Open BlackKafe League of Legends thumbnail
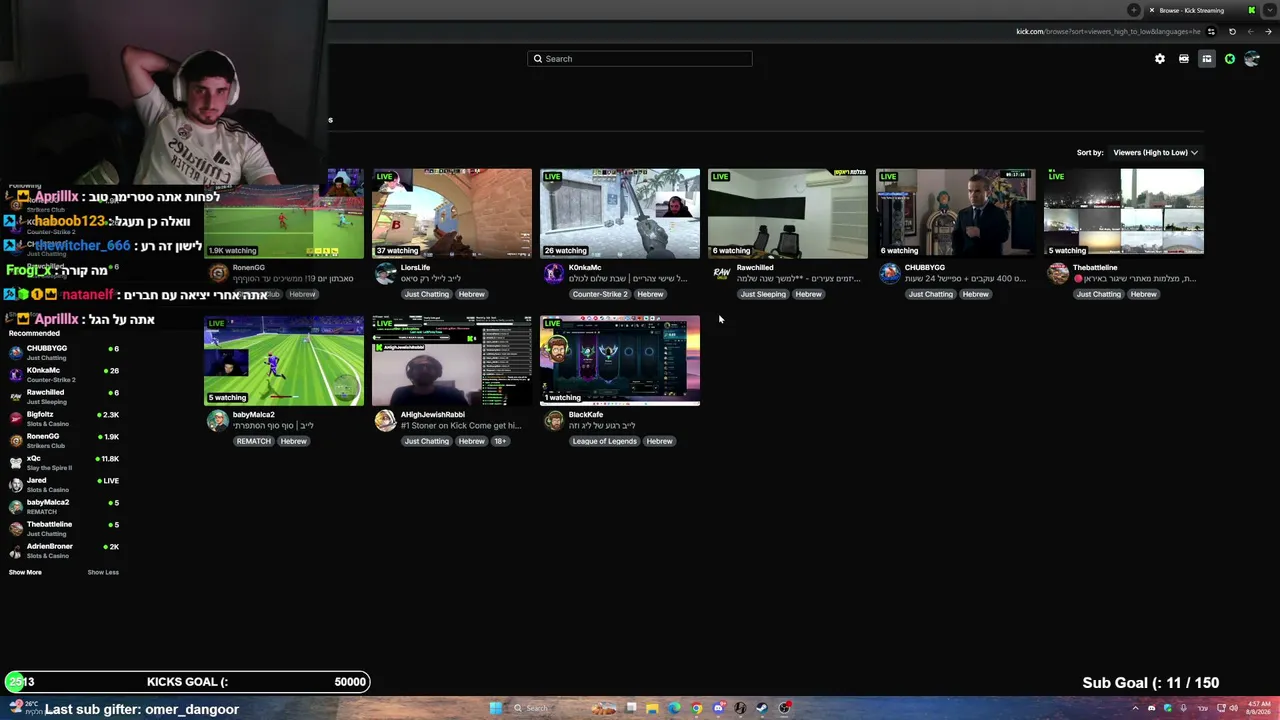The image size is (1280, 720). point(620,360)
